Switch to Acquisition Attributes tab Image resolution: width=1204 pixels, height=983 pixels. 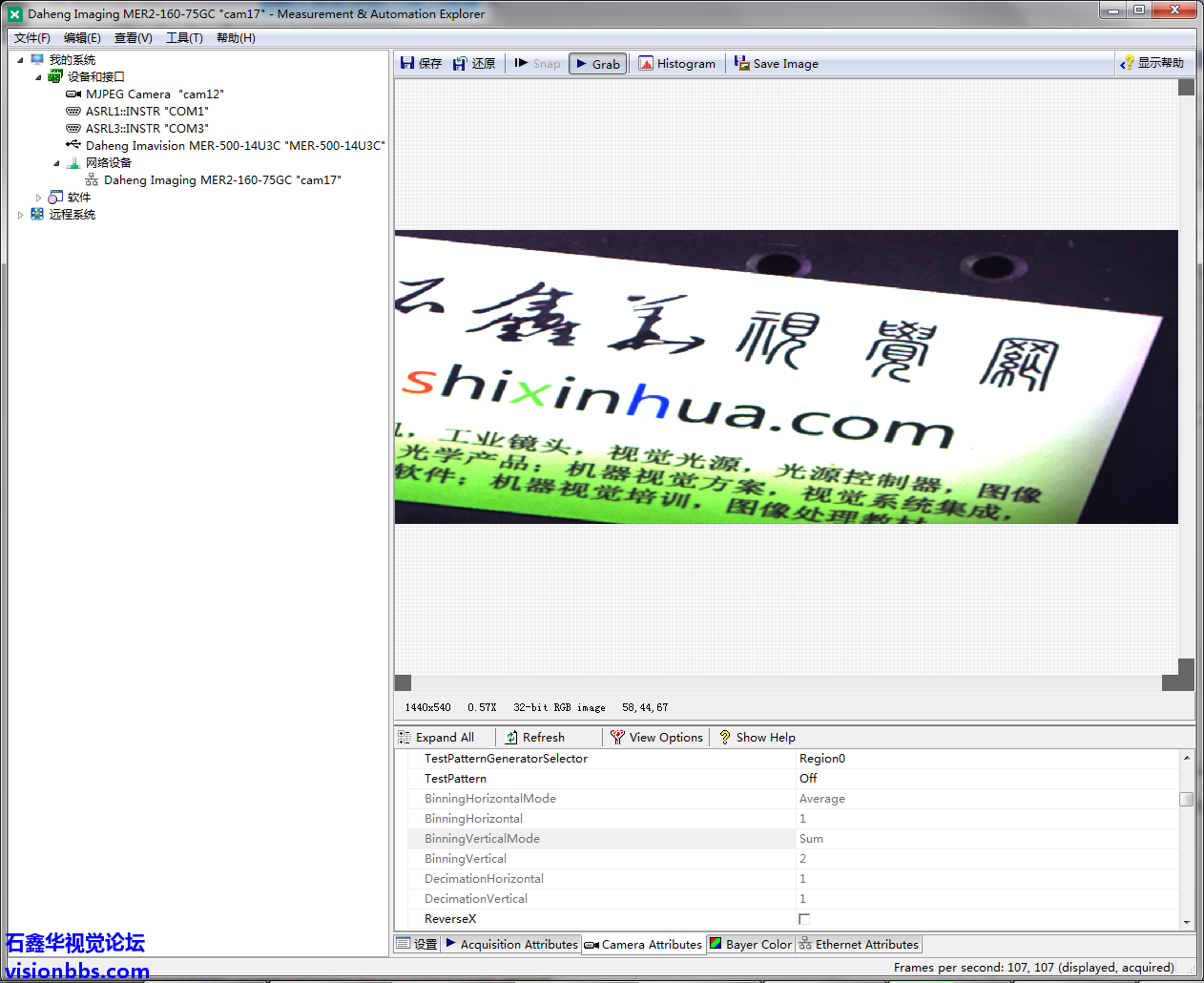pyautogui.click(x=511, y=945)
